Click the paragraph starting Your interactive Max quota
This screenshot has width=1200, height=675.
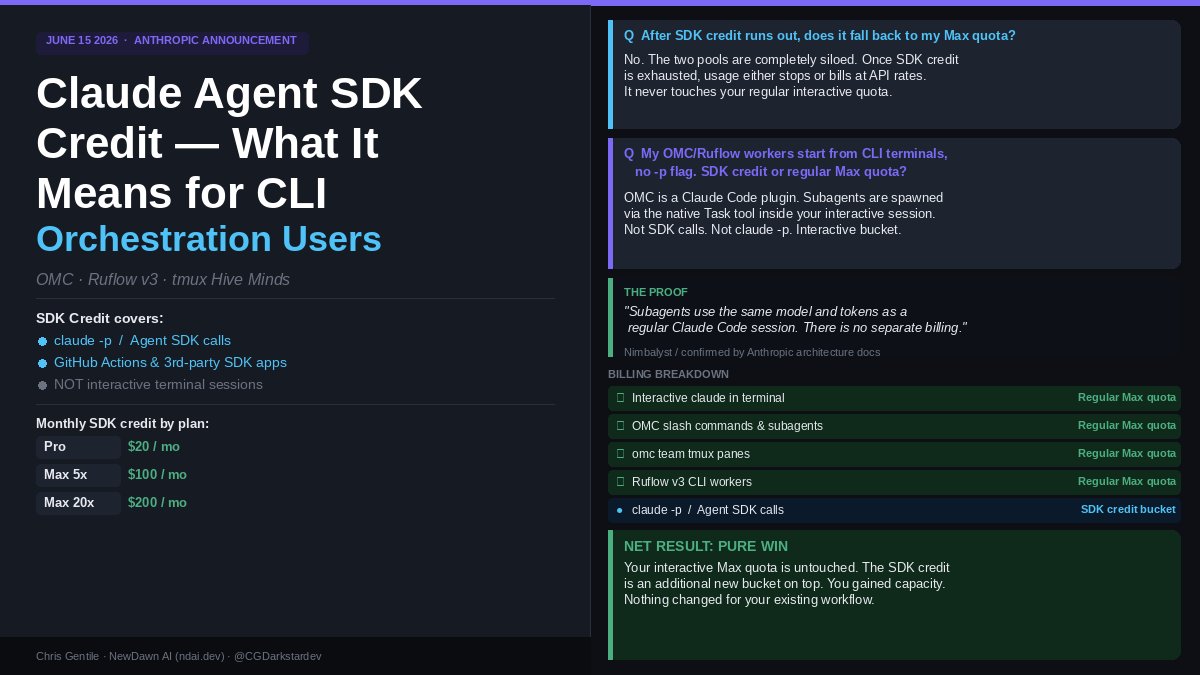787,584
